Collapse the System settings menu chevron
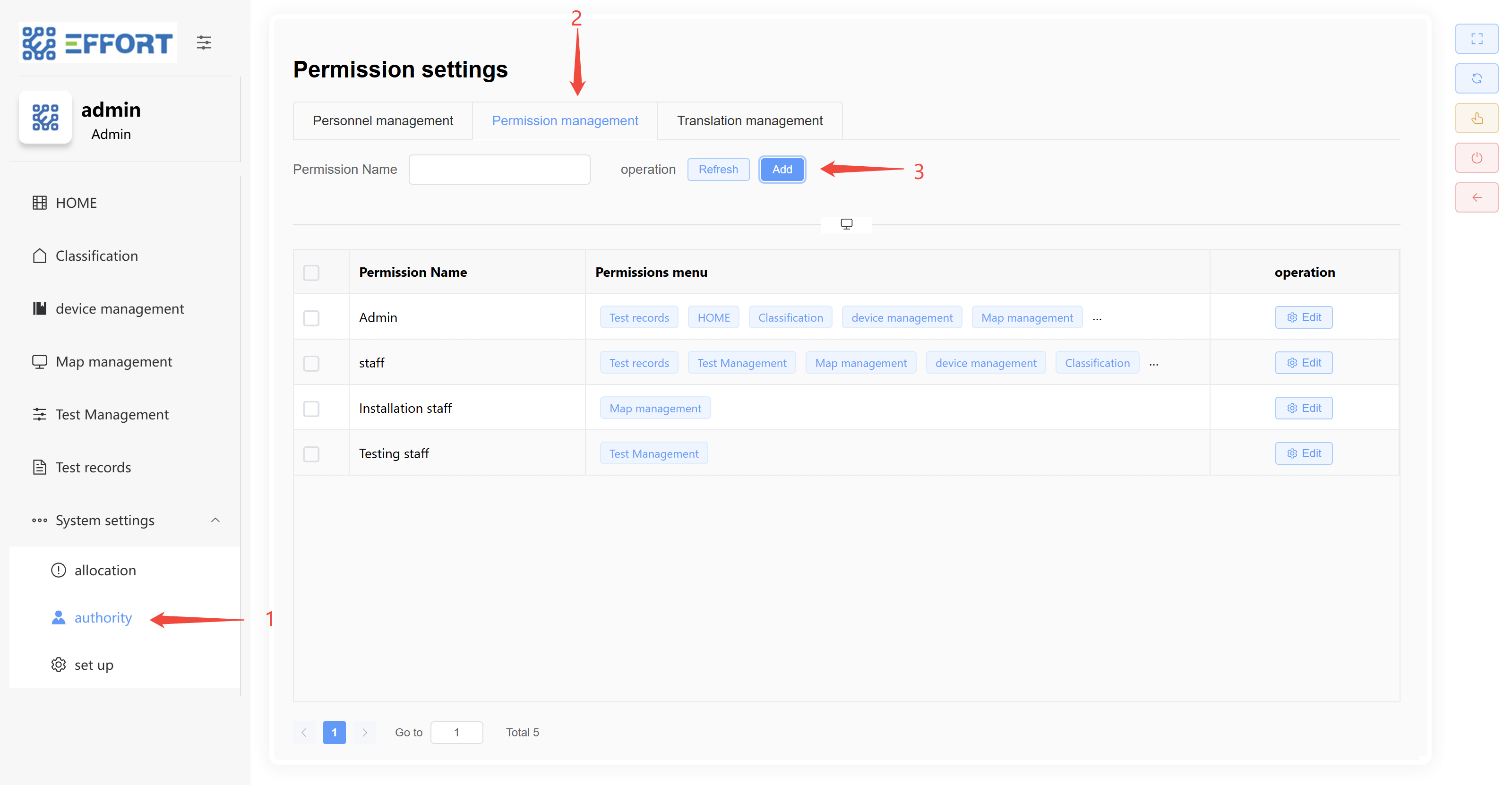The width and height of the screenshot is (1512, 785). 215,520
